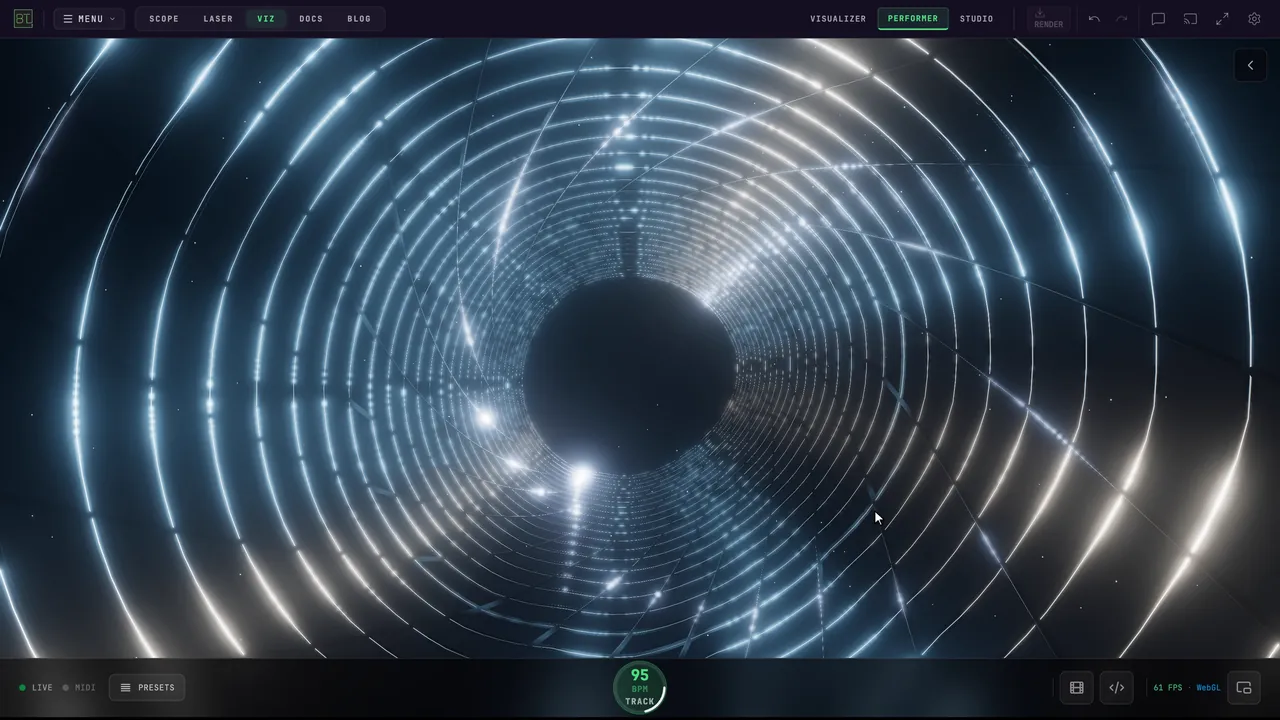Open the comment speech bubble icon
The height and width of the screenshot is (720, 1280).
[1158, 19]
